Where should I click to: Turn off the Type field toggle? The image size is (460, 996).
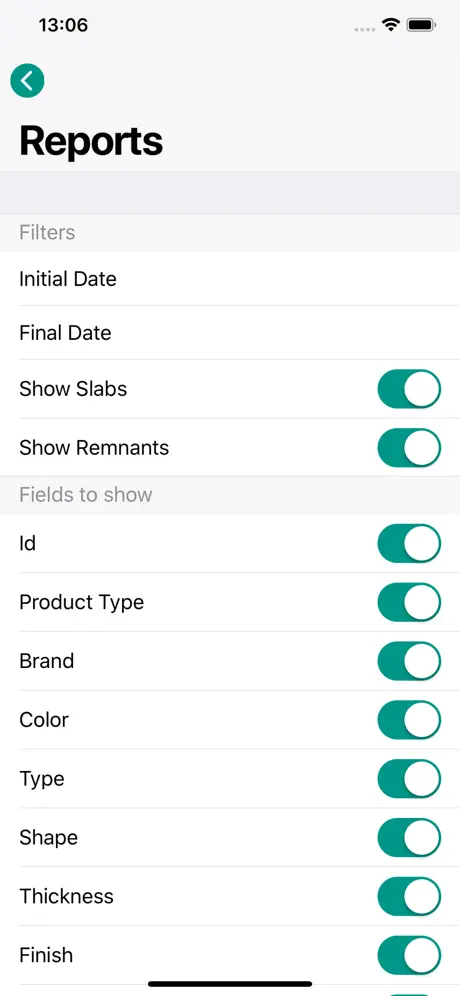[409, 779]
